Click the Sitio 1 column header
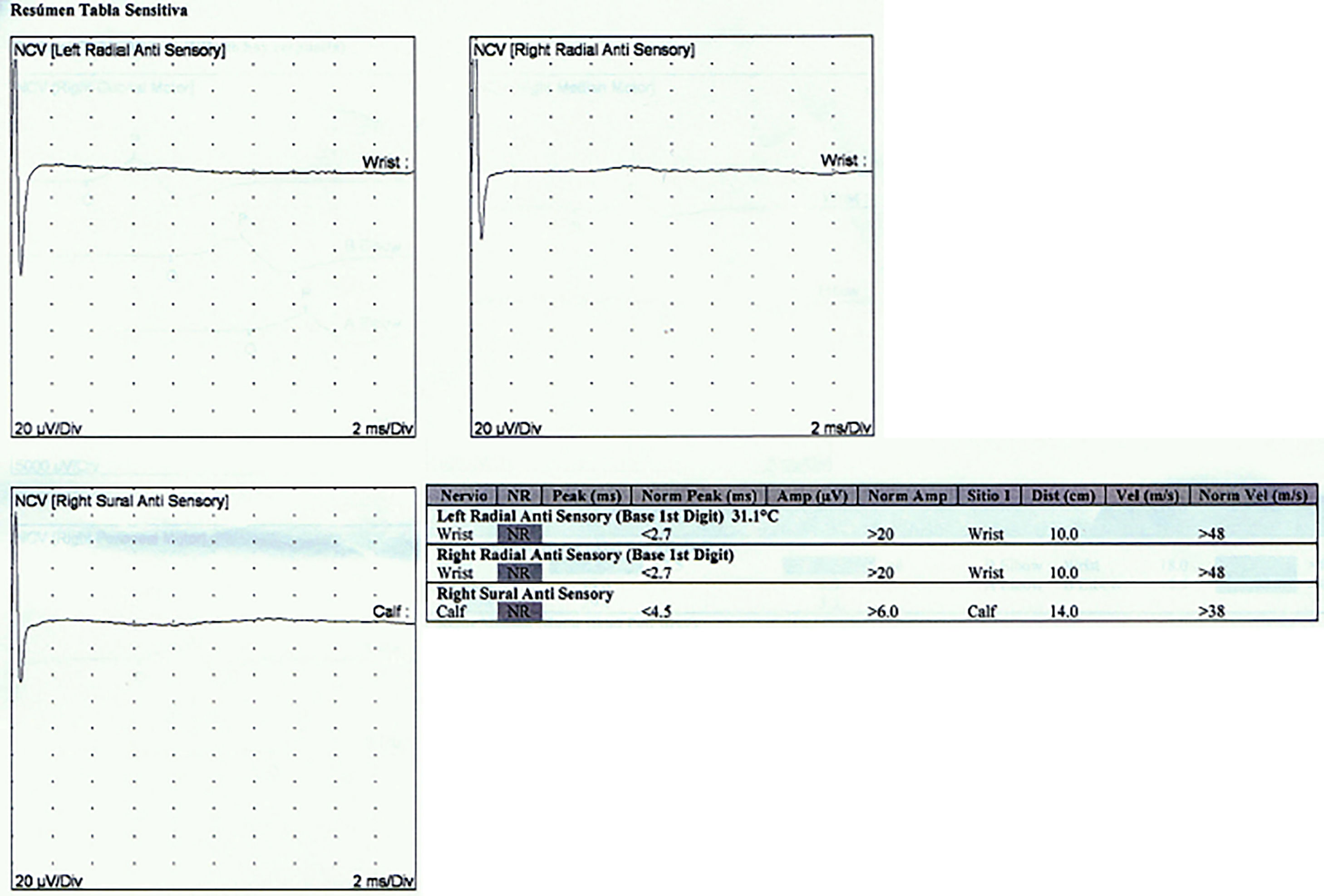This screenshot has width=1324, height=896. (989, 496)
